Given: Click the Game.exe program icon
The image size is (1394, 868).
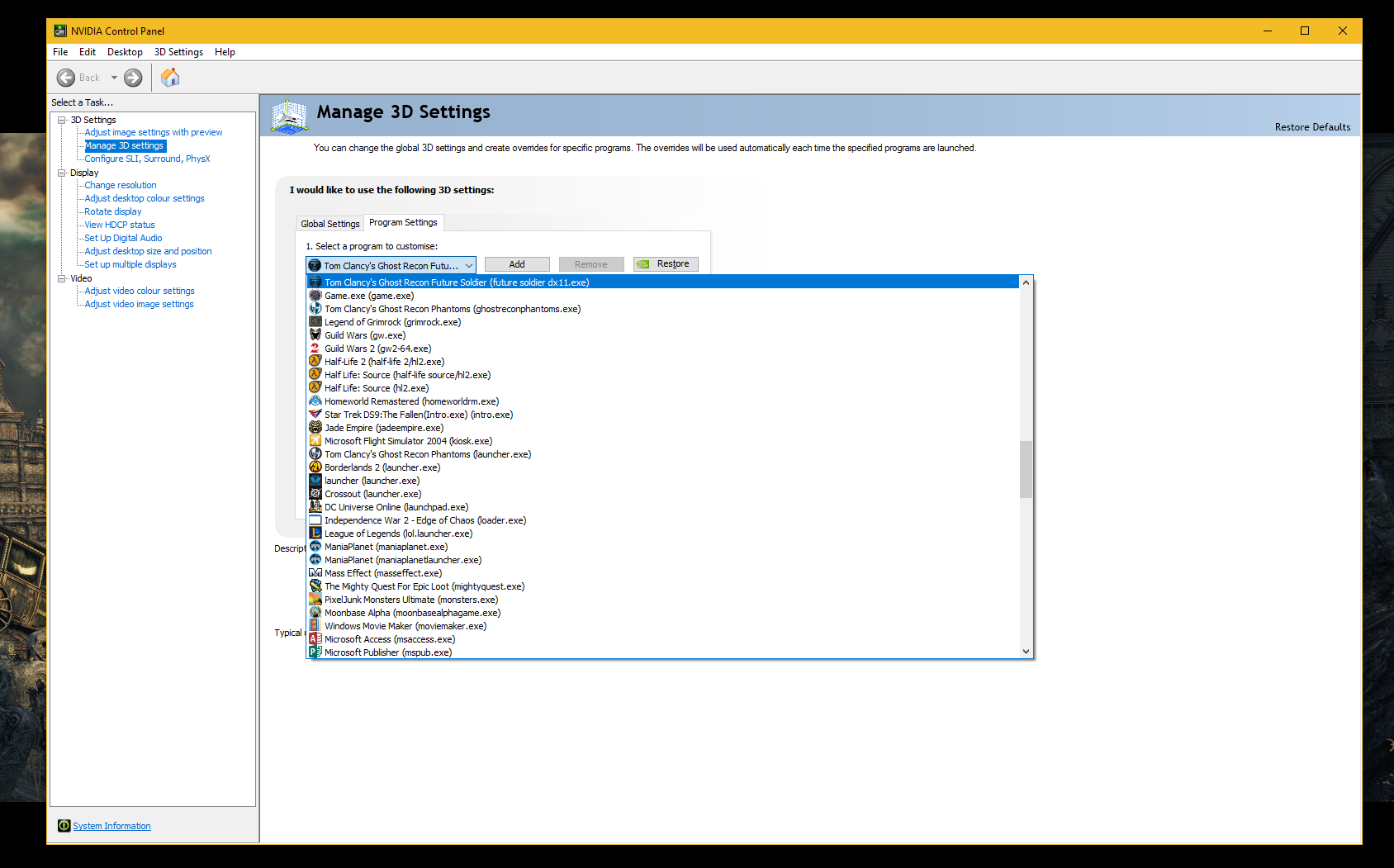Looking at the screenshot, I should pos(315,296).
